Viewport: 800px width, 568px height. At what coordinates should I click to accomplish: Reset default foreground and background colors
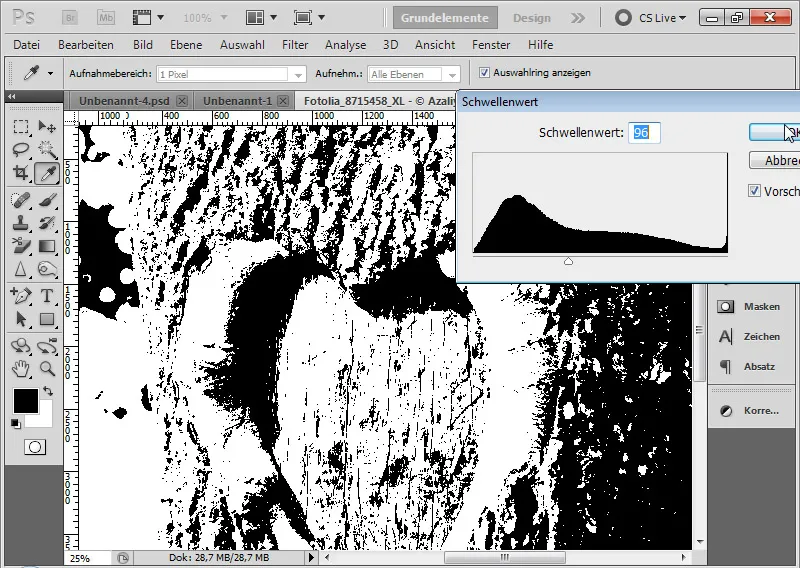tap(16, 424)
